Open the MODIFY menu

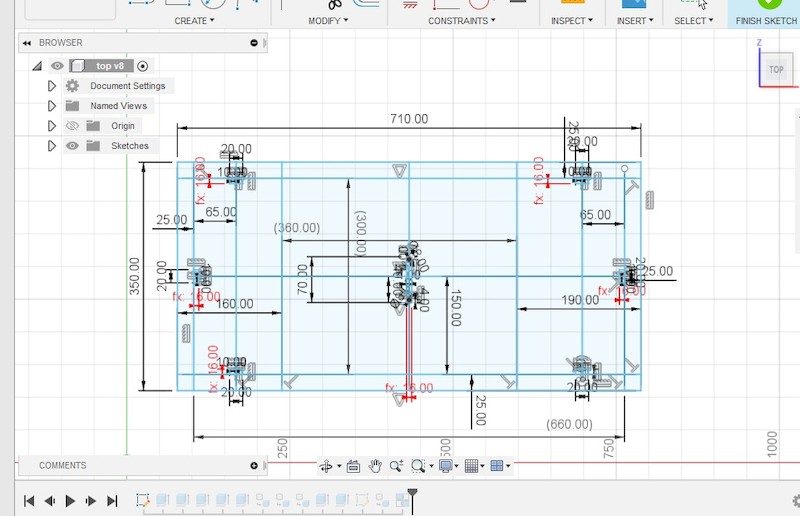328,21
